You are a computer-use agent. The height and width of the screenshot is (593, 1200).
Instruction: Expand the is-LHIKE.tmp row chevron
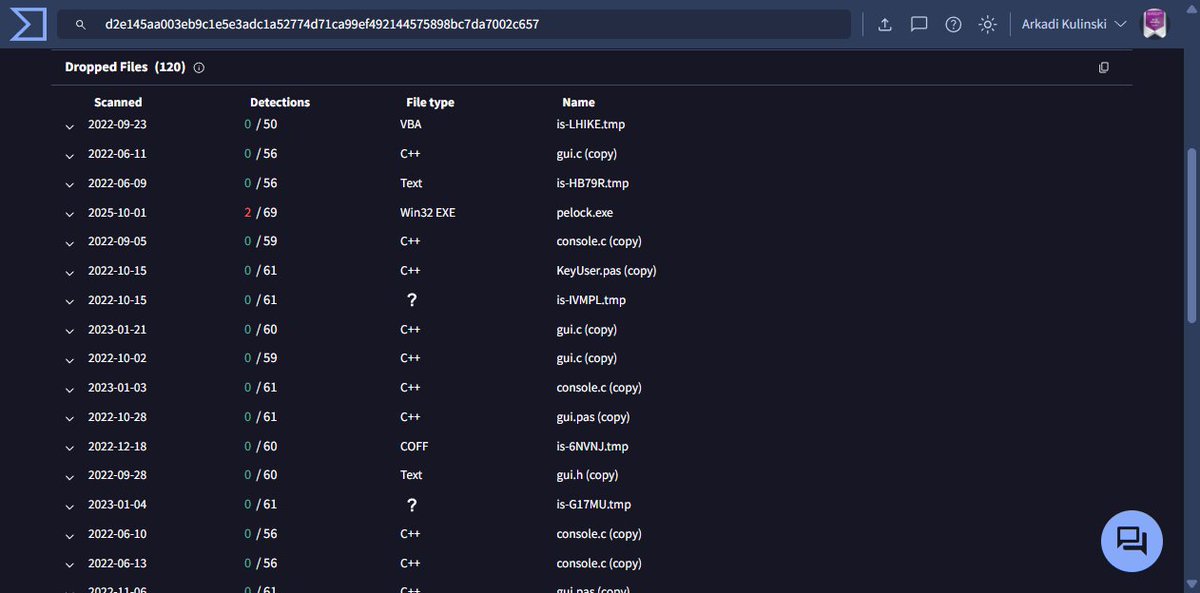pos(69,127)
